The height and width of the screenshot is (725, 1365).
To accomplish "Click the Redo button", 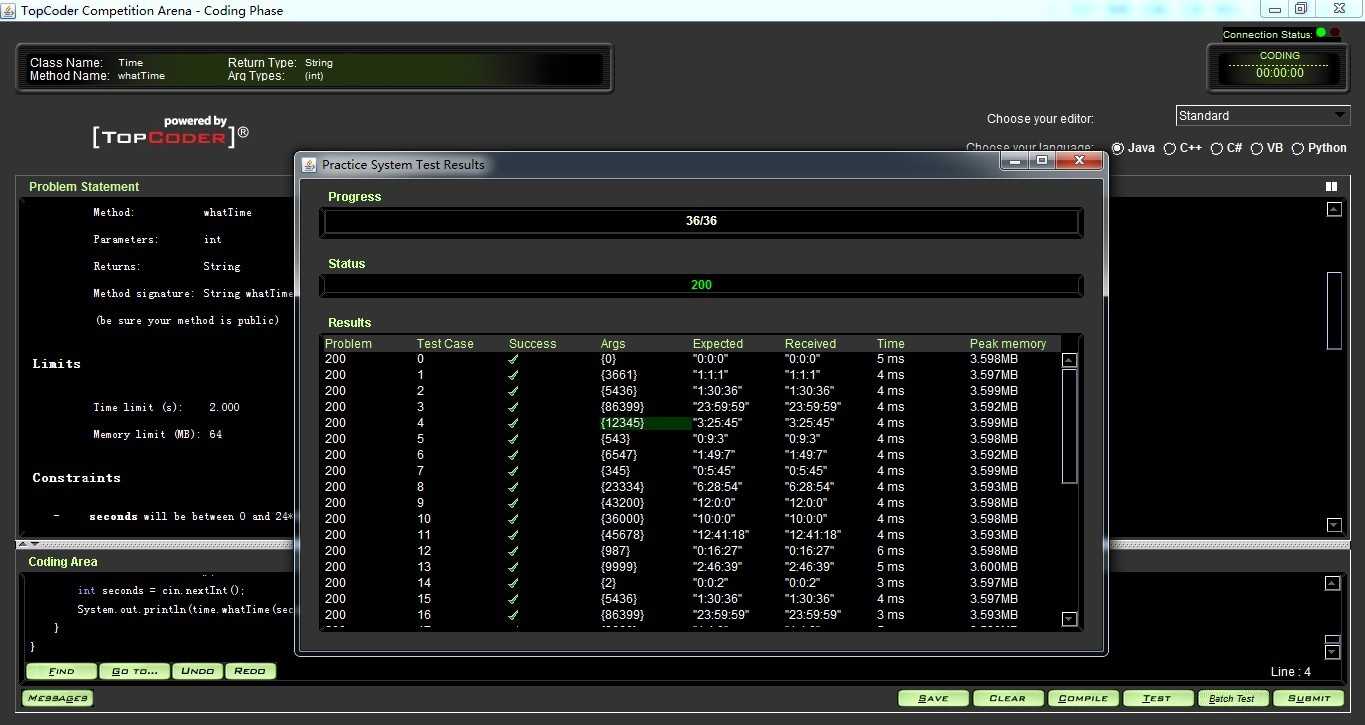I will click(250, 671).
